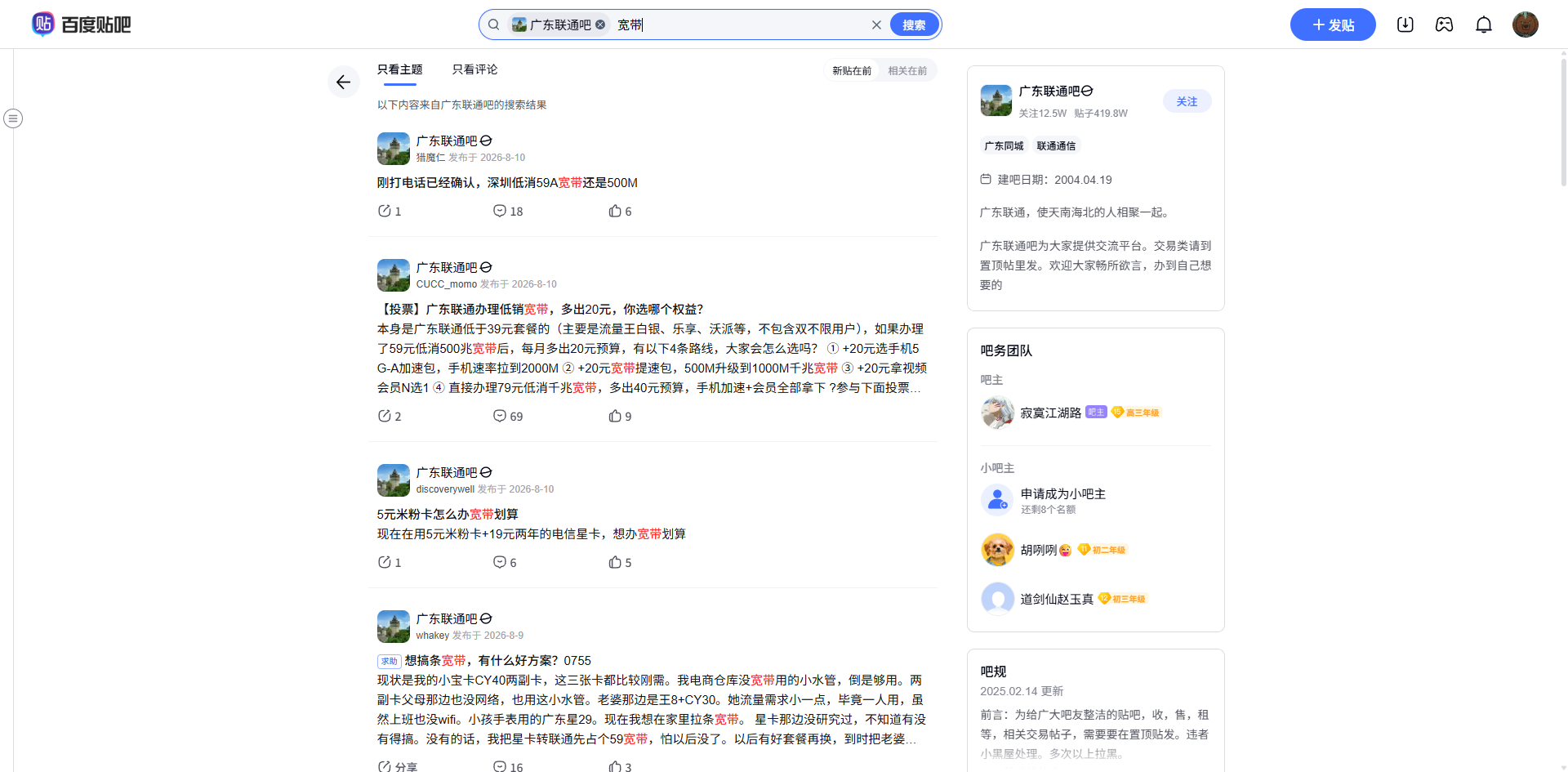Open 6 comments on 5元米粉卡 post
1568x772 pixels.
click(x=505, y=563)
